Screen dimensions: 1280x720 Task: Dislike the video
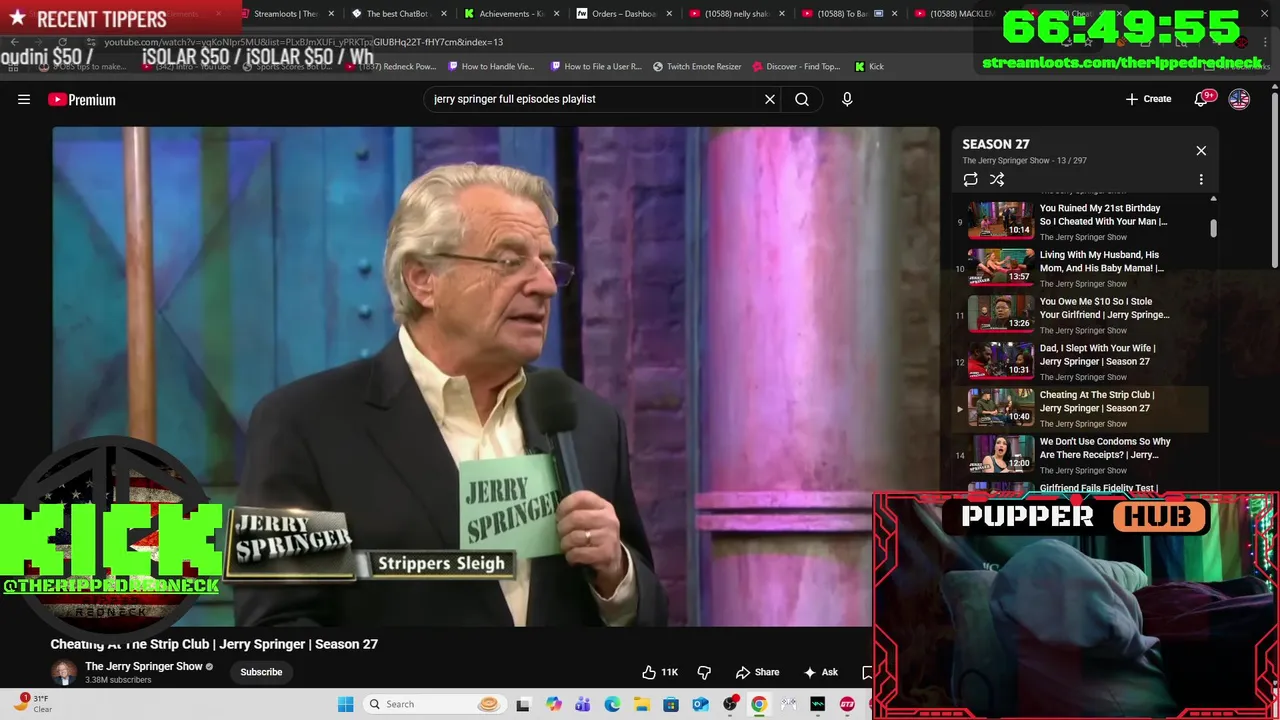pos(704,672)
